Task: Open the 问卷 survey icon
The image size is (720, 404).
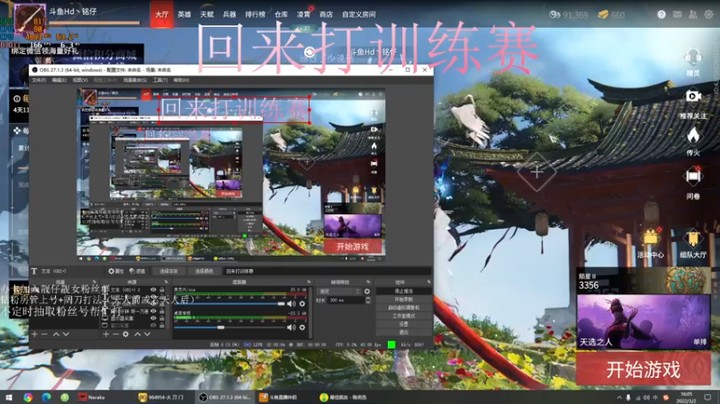Action: coord(693,177)
